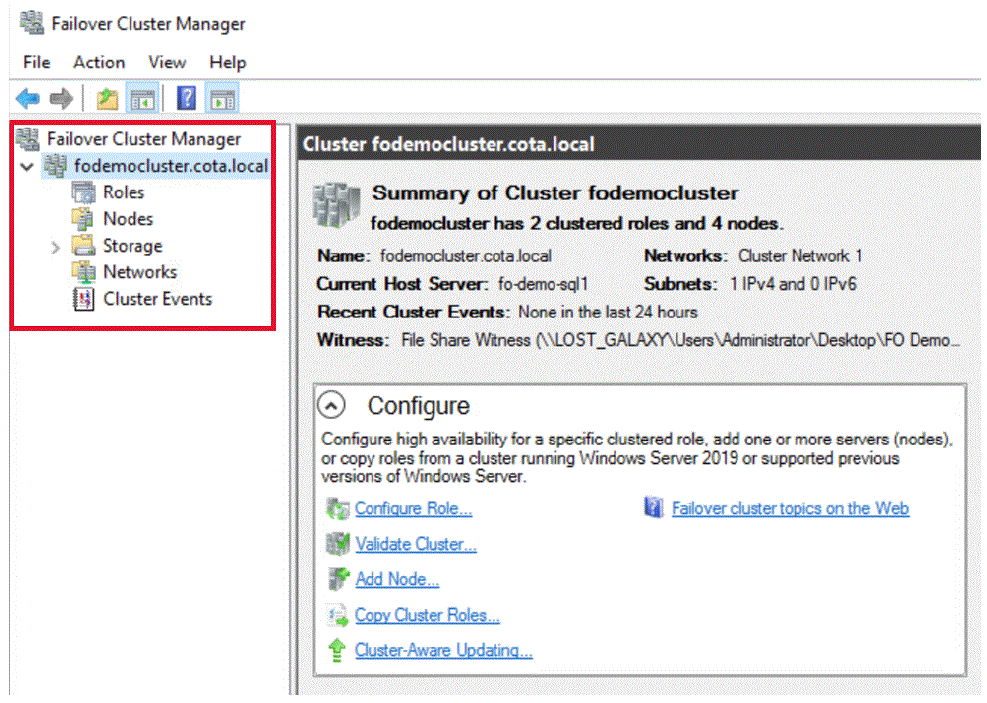The image size is (987, 703).
Task: Toggle the Show/Hide Action Pane icon
Action: click(x=221, y=97)
